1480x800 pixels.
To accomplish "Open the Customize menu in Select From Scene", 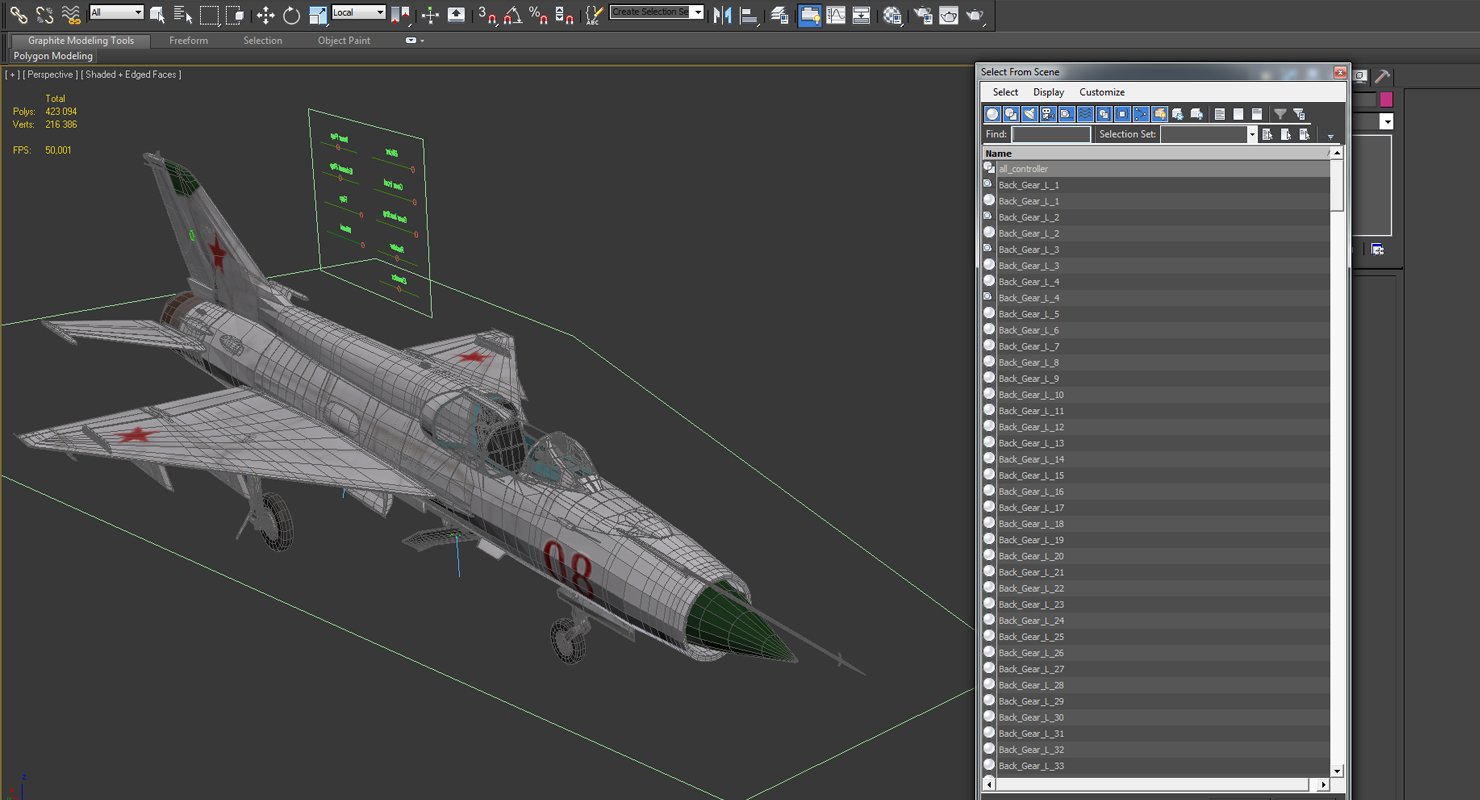I will point(1102,92).
